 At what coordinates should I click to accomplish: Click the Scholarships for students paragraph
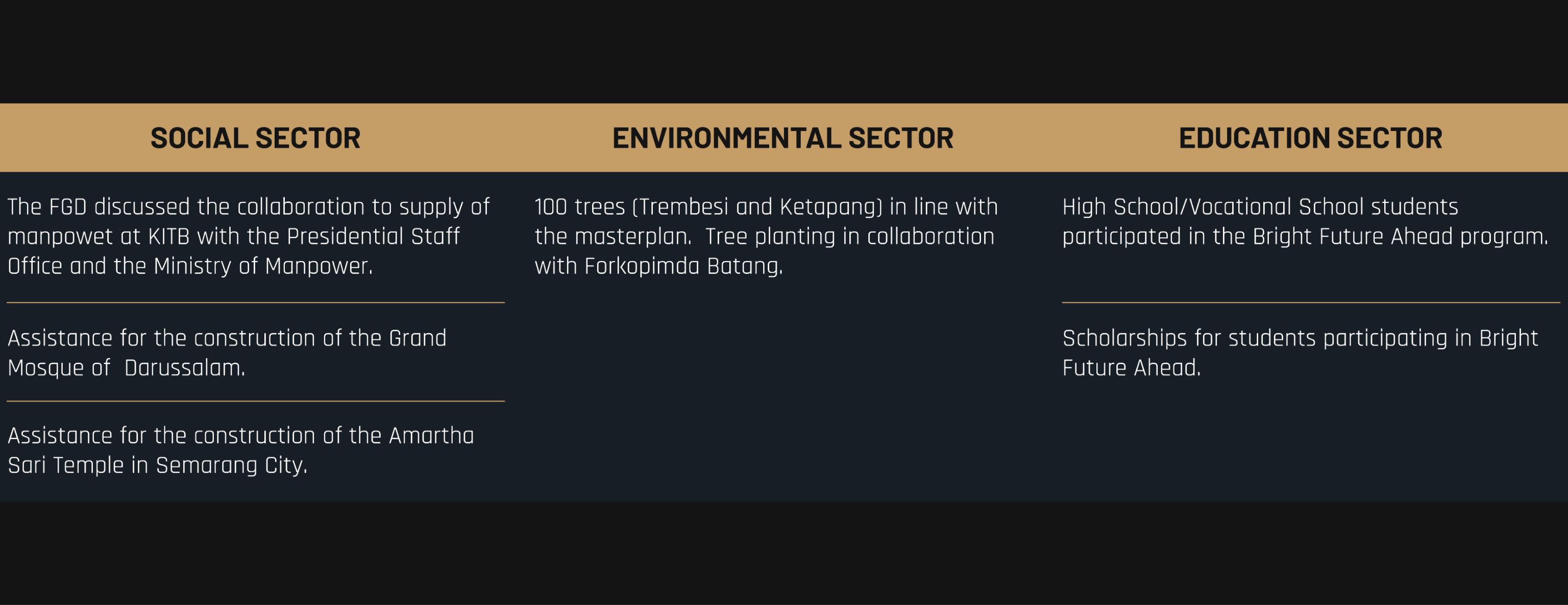click(1300, 352)
